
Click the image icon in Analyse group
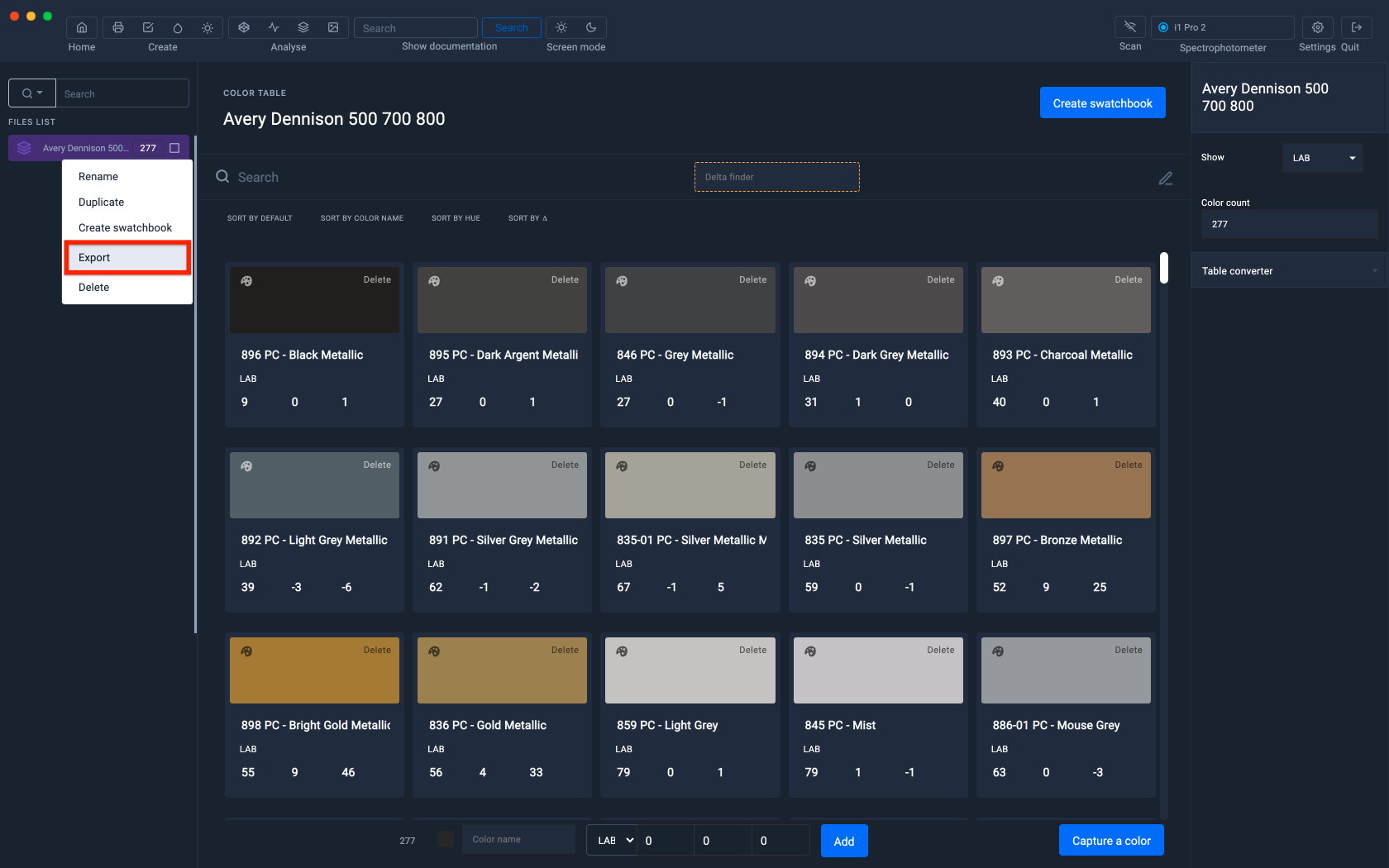[x=333, y=27]
